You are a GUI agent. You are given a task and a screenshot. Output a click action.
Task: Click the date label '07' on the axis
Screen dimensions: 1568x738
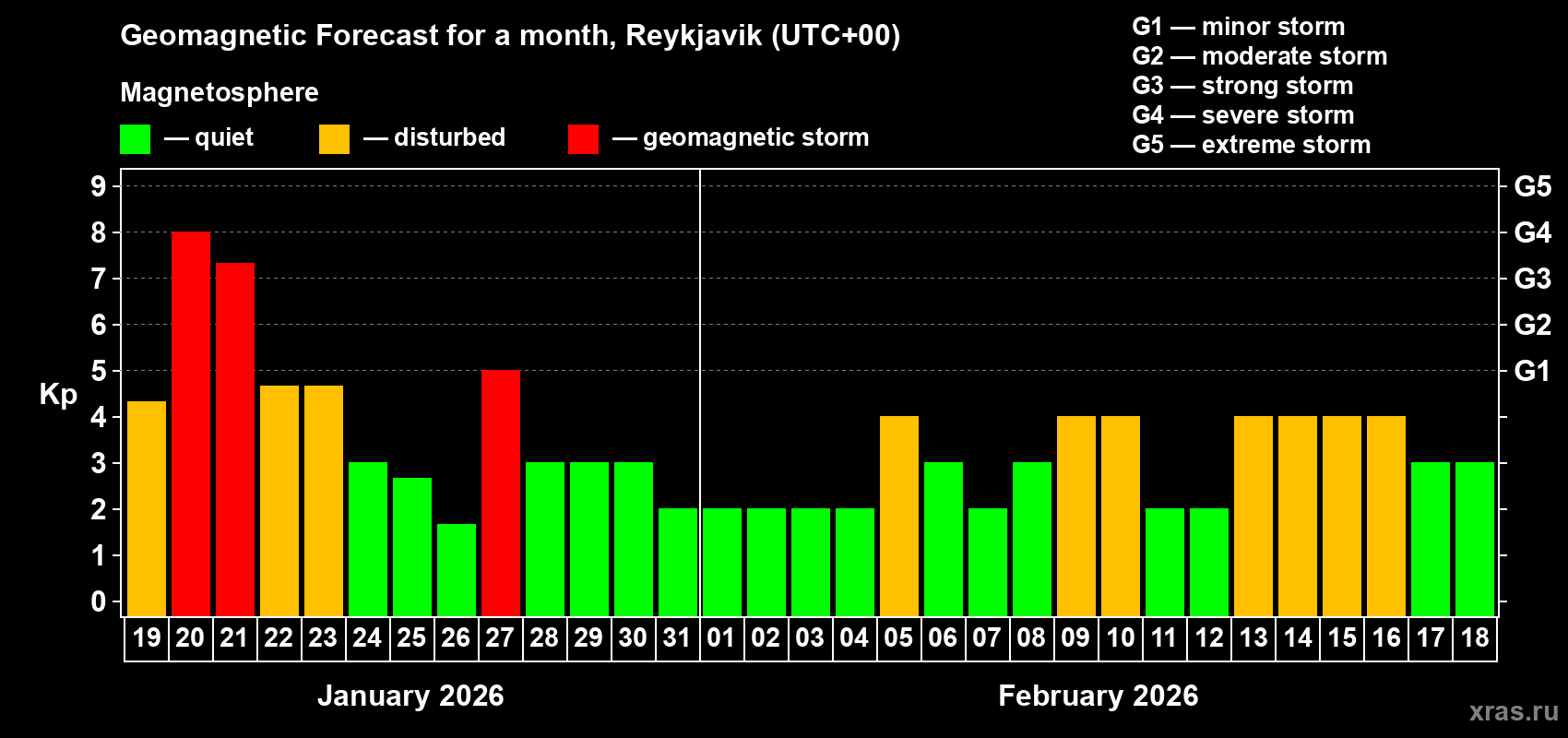coord(987,637)
